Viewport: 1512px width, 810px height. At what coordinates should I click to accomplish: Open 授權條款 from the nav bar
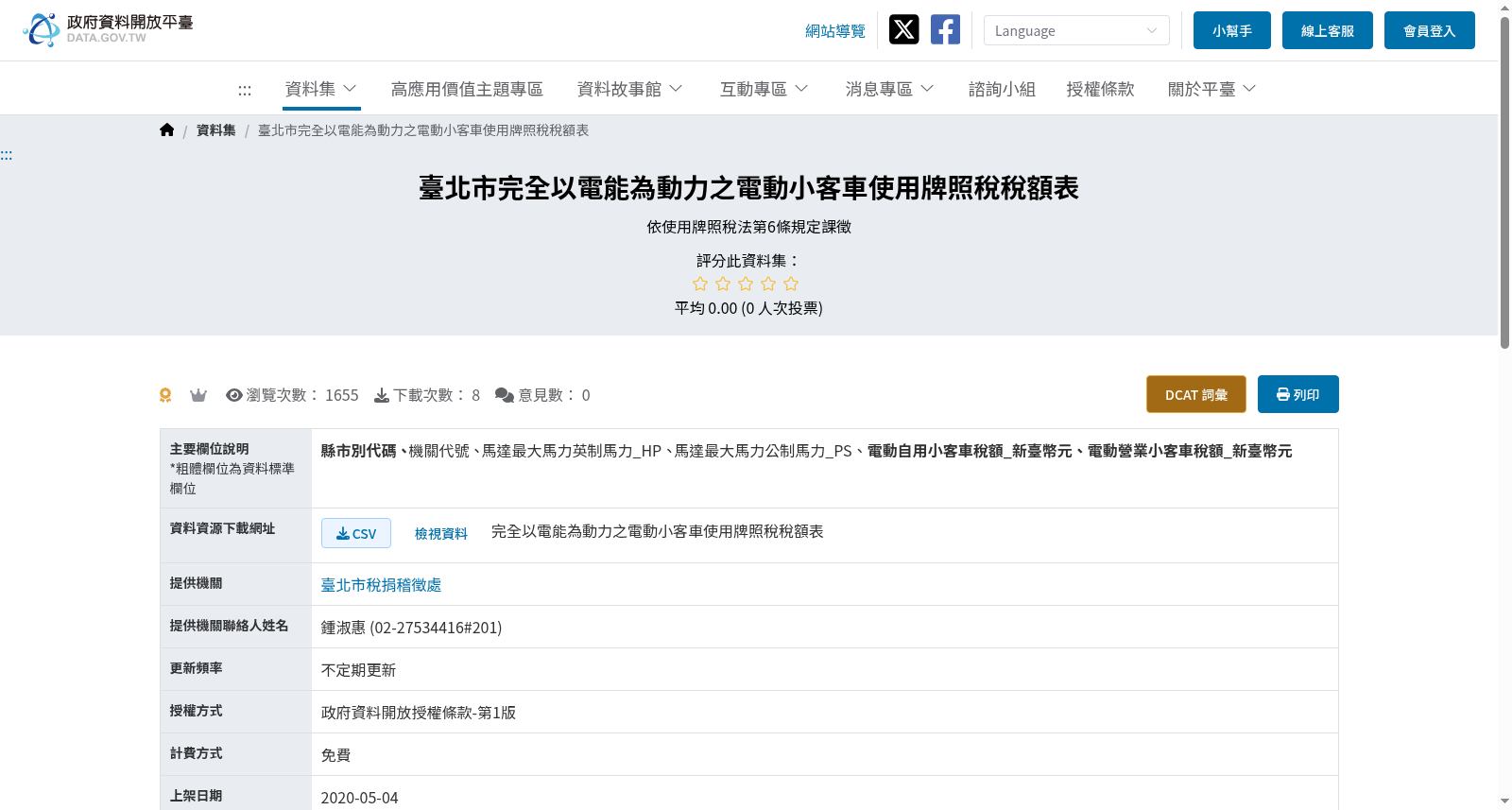1100,89
